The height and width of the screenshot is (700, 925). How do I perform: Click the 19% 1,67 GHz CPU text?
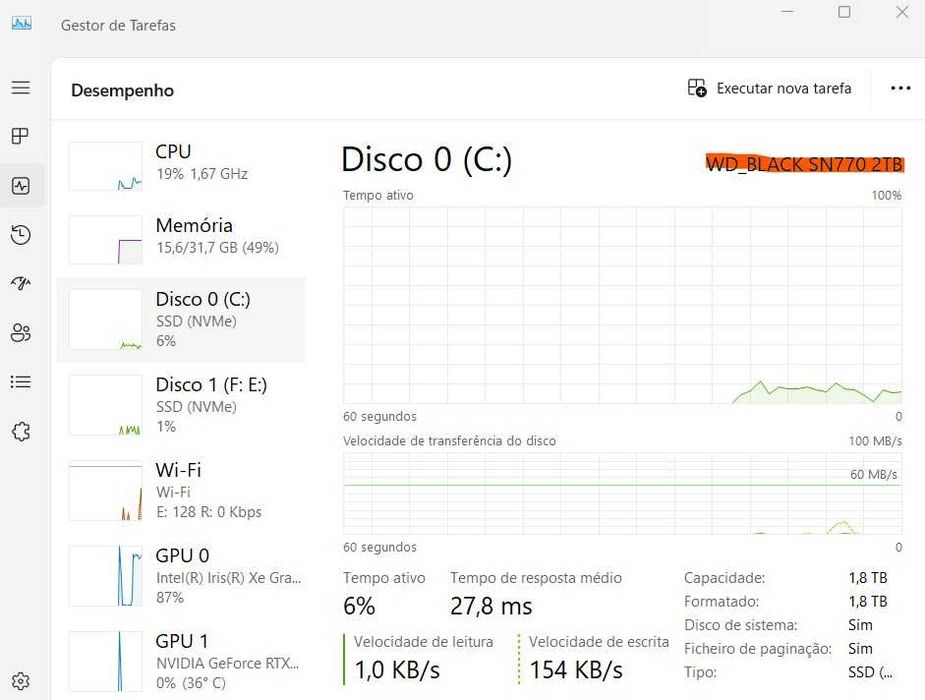[x=202, y=174]
